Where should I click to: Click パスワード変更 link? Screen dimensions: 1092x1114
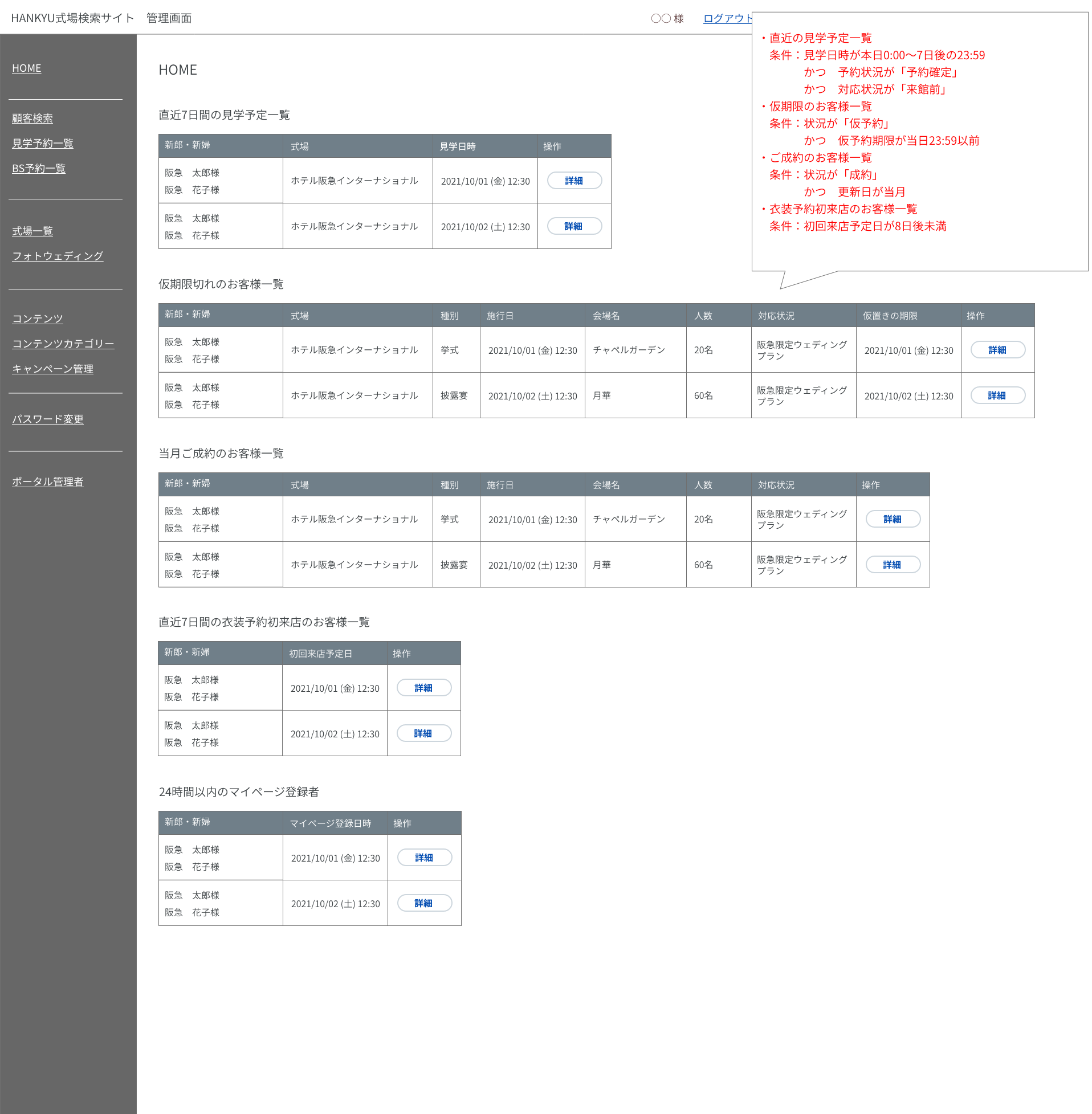coord(48,419)
